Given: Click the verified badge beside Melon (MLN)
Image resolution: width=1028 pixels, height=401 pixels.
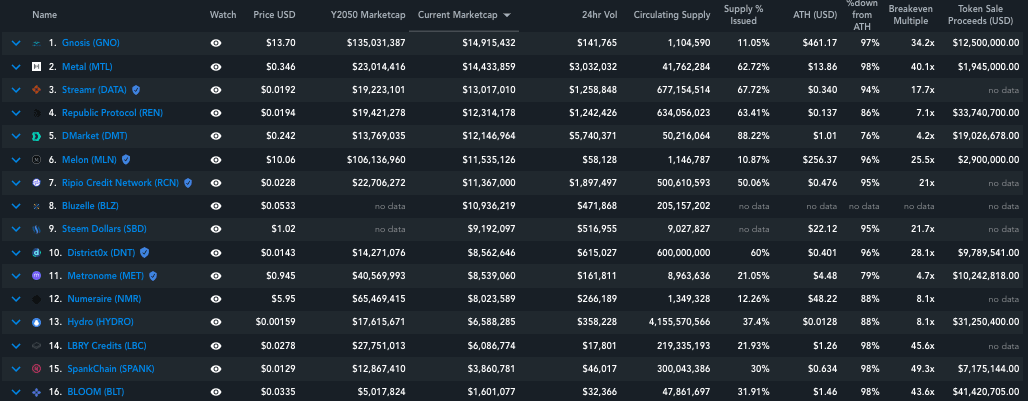Looking at the screenshot, I should click(x=126, y=159).
